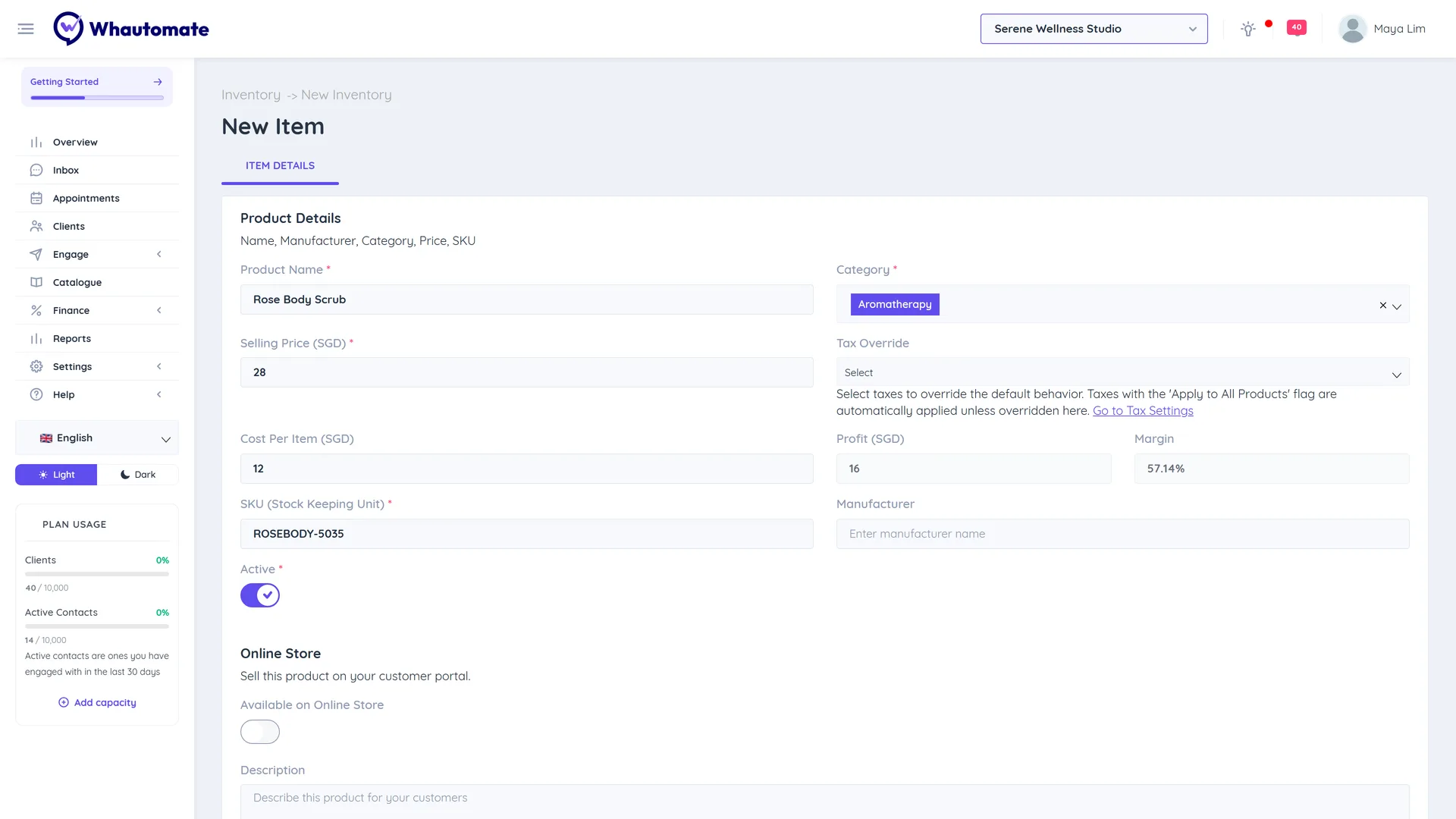Image resolution: width=1456 pixels, height=819 pixels.
Task: Click the Finance percent icon
Action: 36,311
